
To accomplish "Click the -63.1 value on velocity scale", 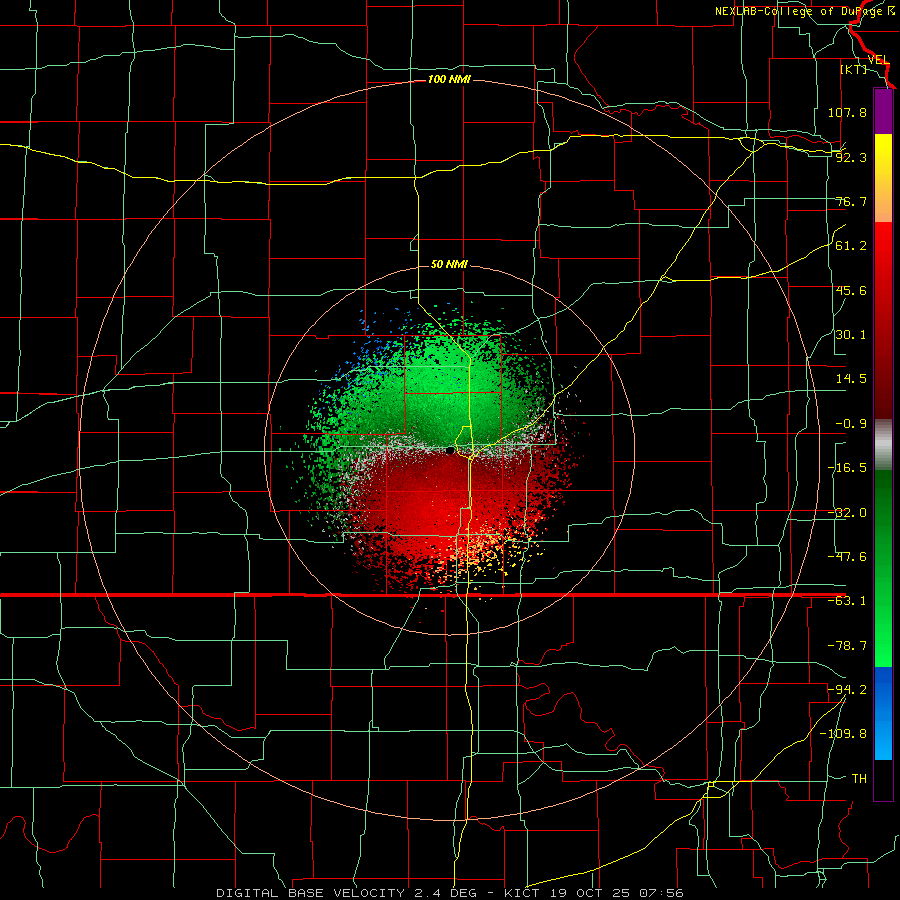I will (x=847, y=601).
